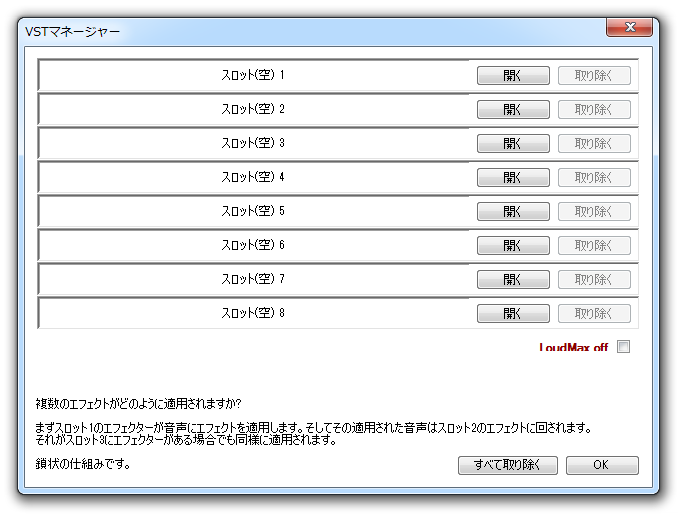Click the 鎖状の仕組みです text
This screenshot has height=516, width=679.
83,464
